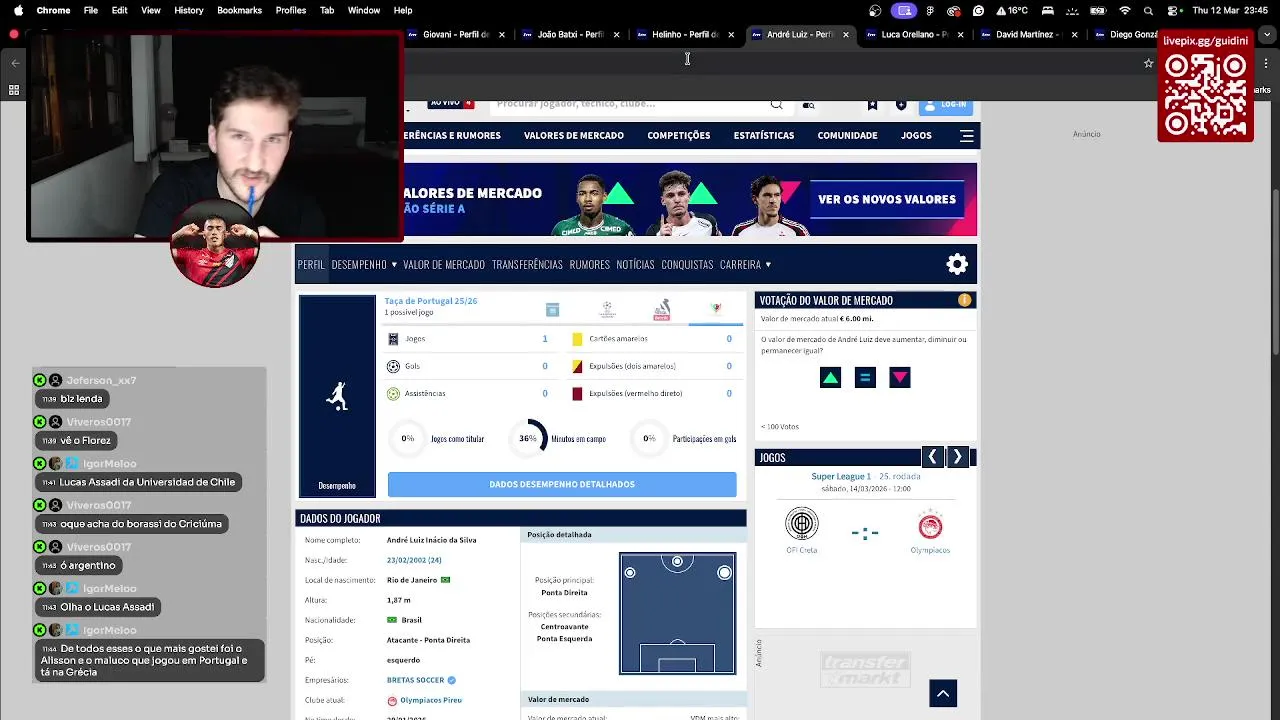Viewport: 1280px width, 720px height.
Task: Switch to the Giovani profile tab
Action: click(455, 34)
